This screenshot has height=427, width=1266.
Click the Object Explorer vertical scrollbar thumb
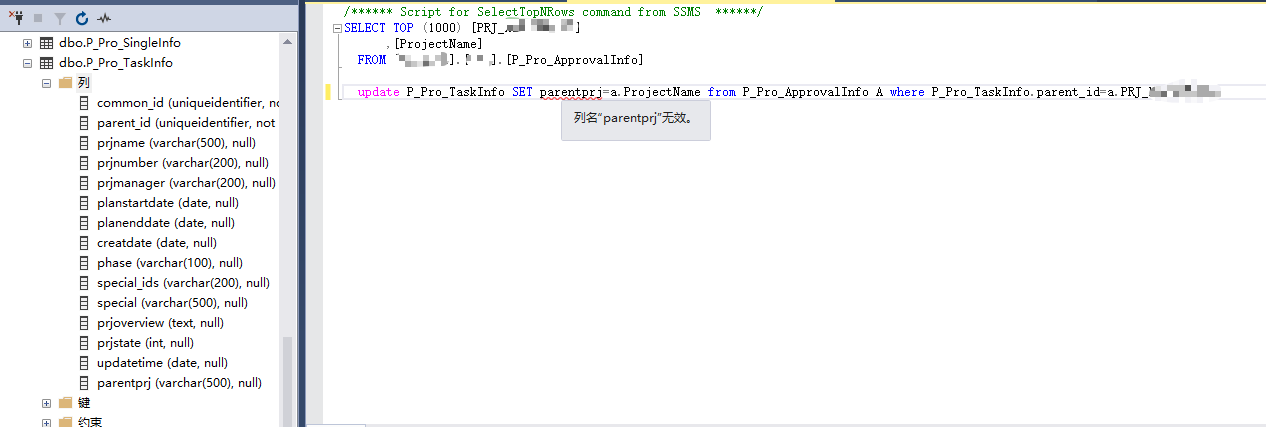[x=288, y=380]
